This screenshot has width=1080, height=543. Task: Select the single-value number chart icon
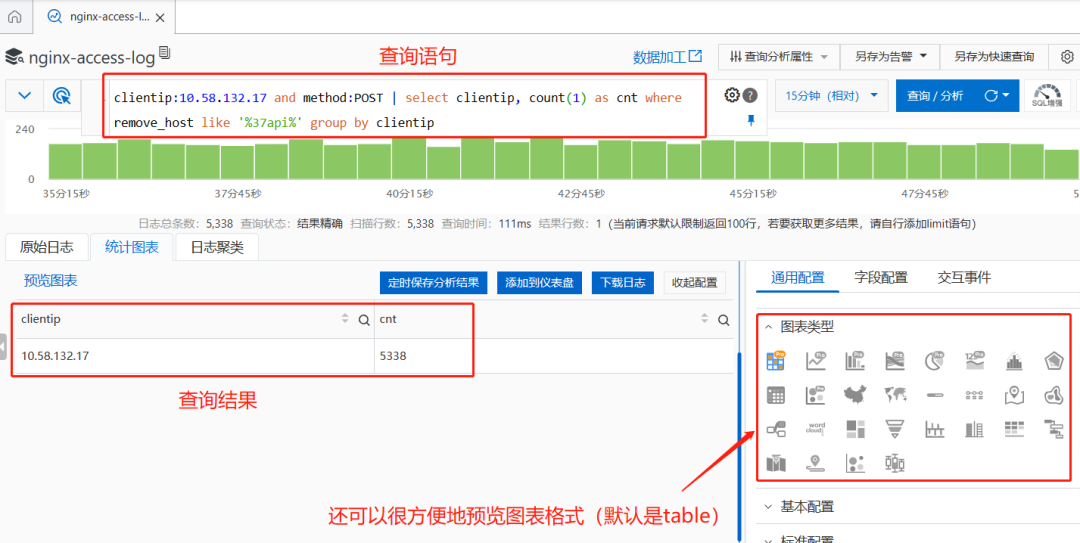(975, 359)
